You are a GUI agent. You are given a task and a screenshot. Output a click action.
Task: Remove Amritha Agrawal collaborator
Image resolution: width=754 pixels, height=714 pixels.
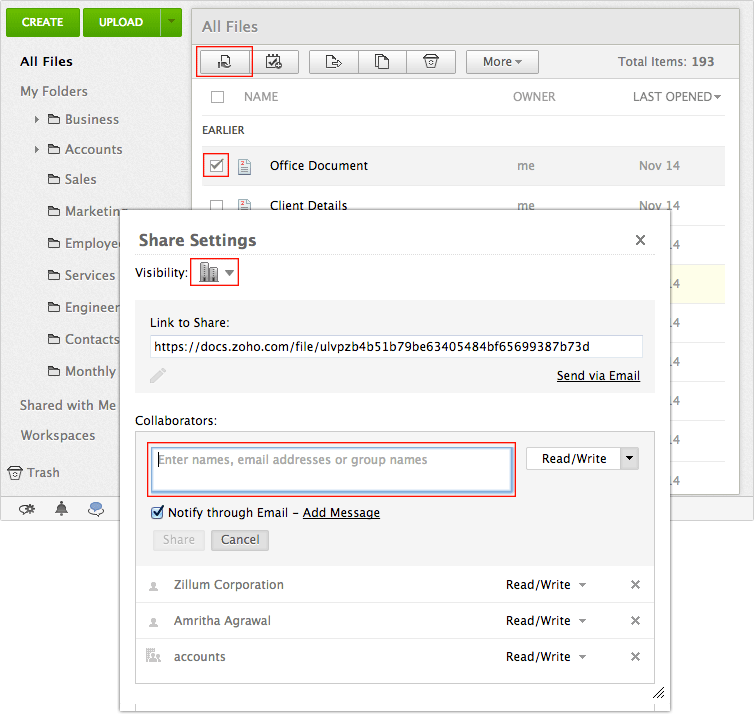(635, 621)
